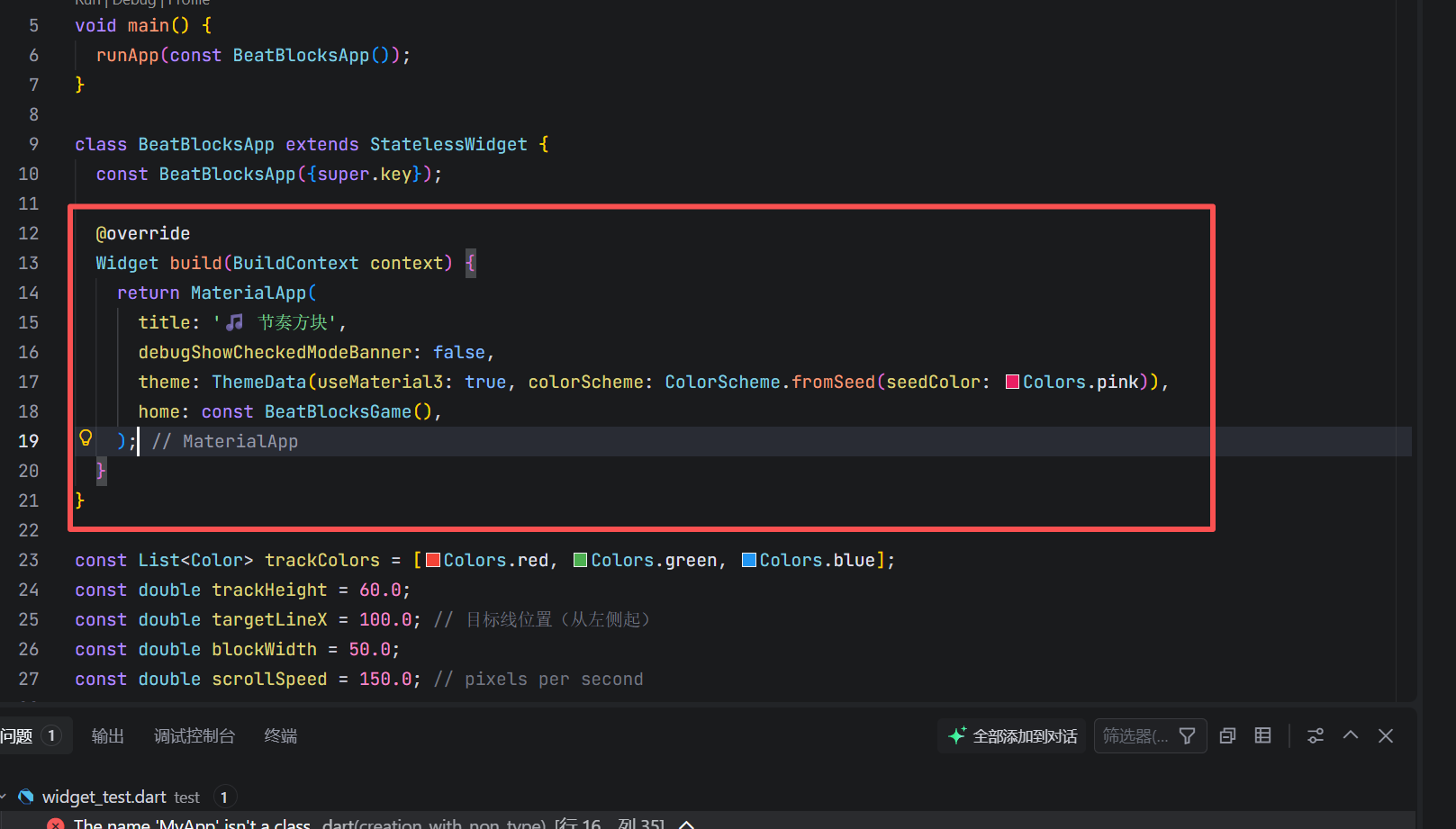Click 'targetLineX' constant on line 25
This screenshot has width=1456, height=829.
269,619
